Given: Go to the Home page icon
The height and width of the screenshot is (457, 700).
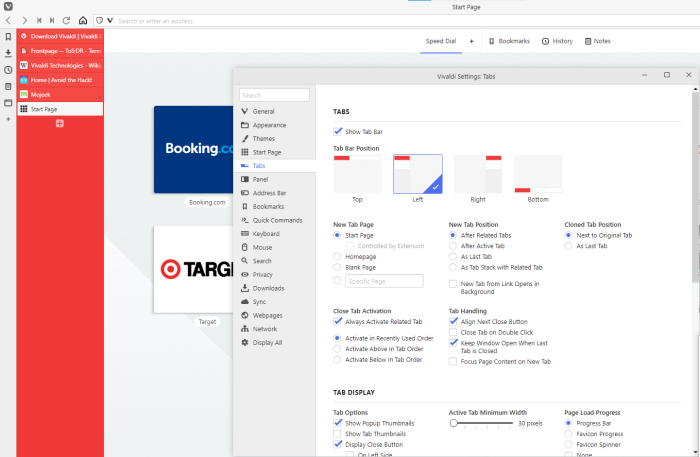Looking at the screenshot, I should (82, 20).
